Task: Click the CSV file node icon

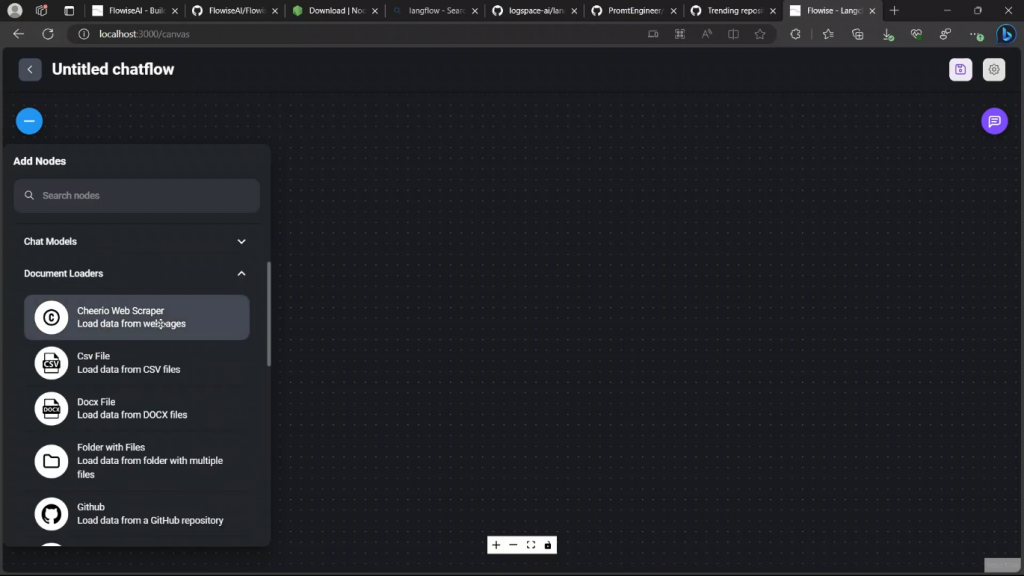Action: [x=51, y=363]
